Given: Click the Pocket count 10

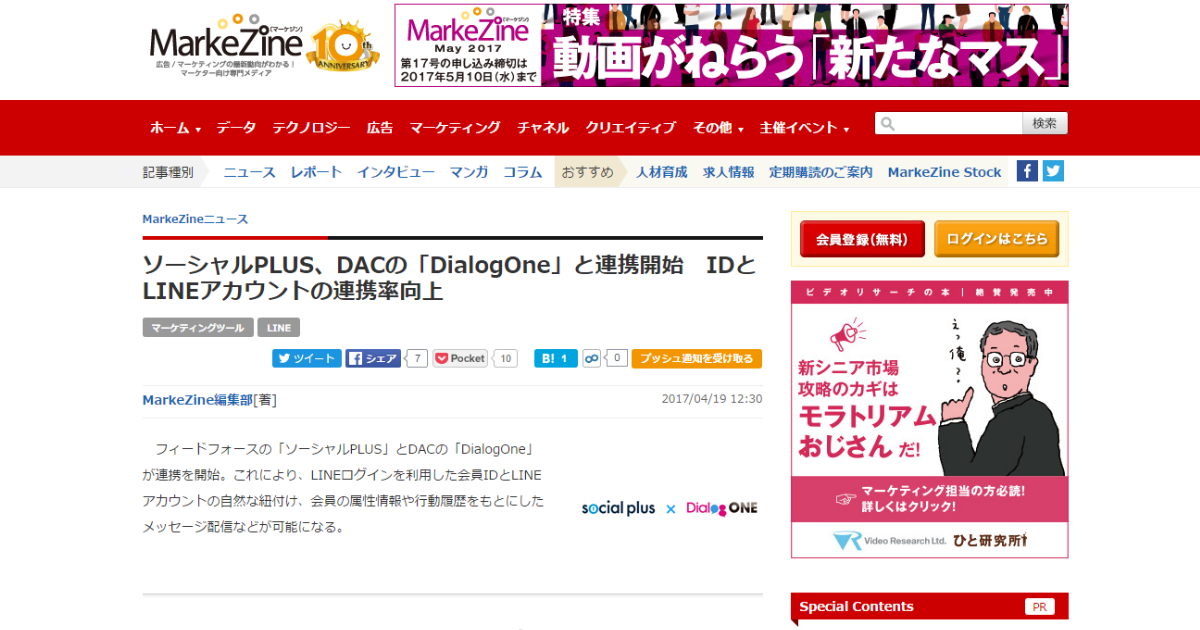Looking at the screenshot, I should [x=506, y=358].
